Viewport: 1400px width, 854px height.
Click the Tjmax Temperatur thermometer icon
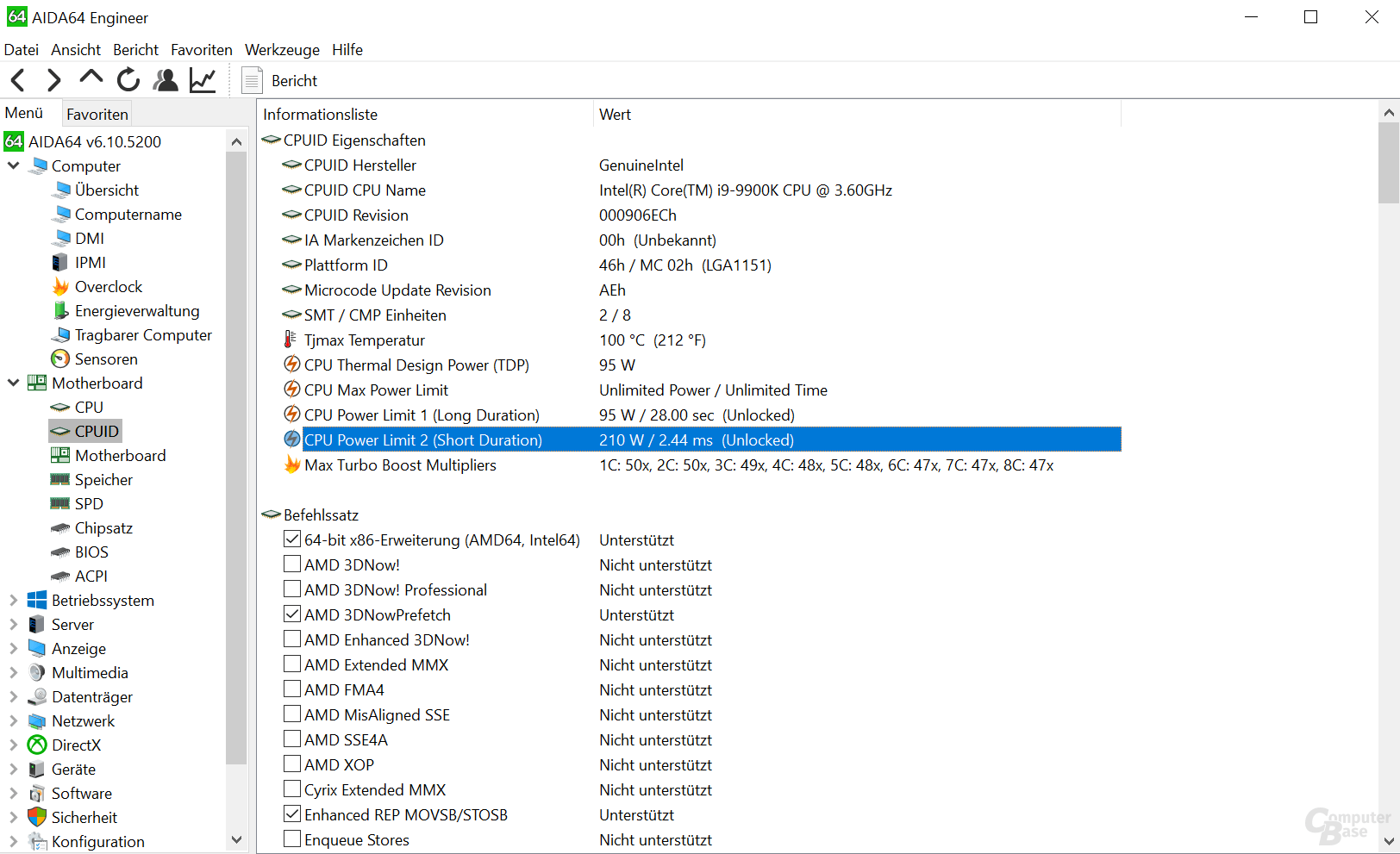point(291,340)
